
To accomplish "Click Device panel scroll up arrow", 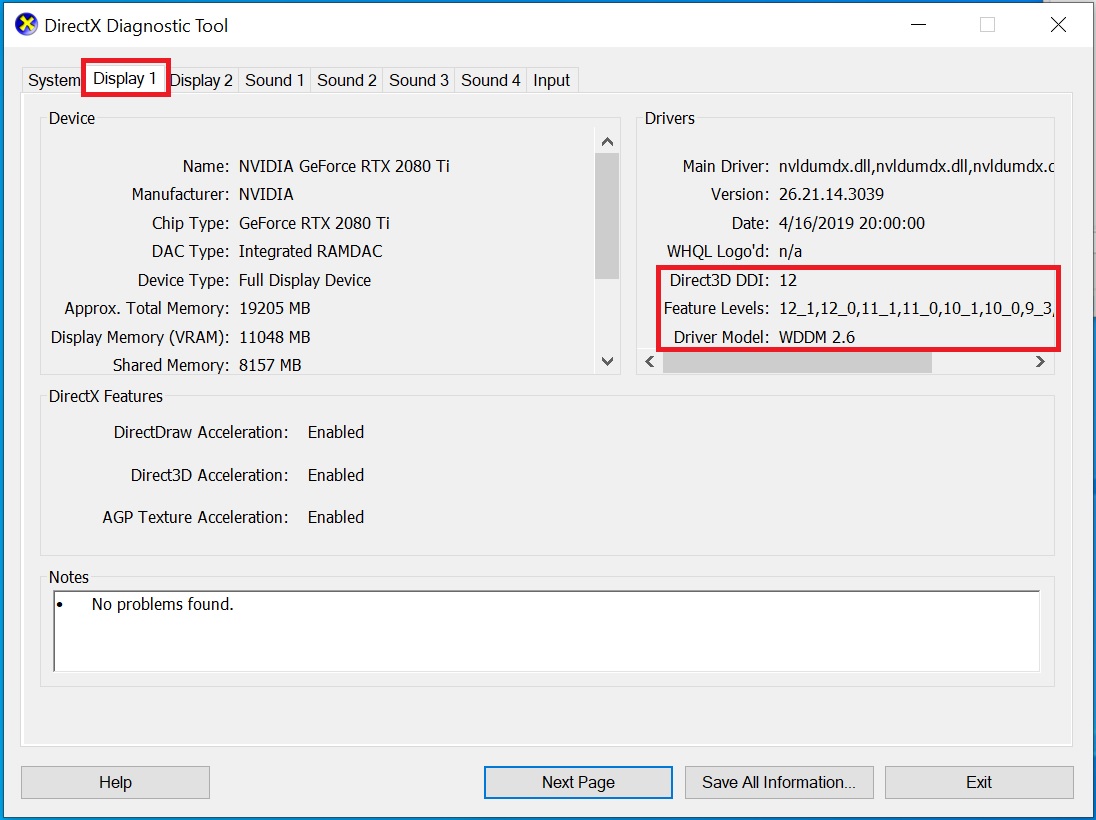I will tap(607, 142).
